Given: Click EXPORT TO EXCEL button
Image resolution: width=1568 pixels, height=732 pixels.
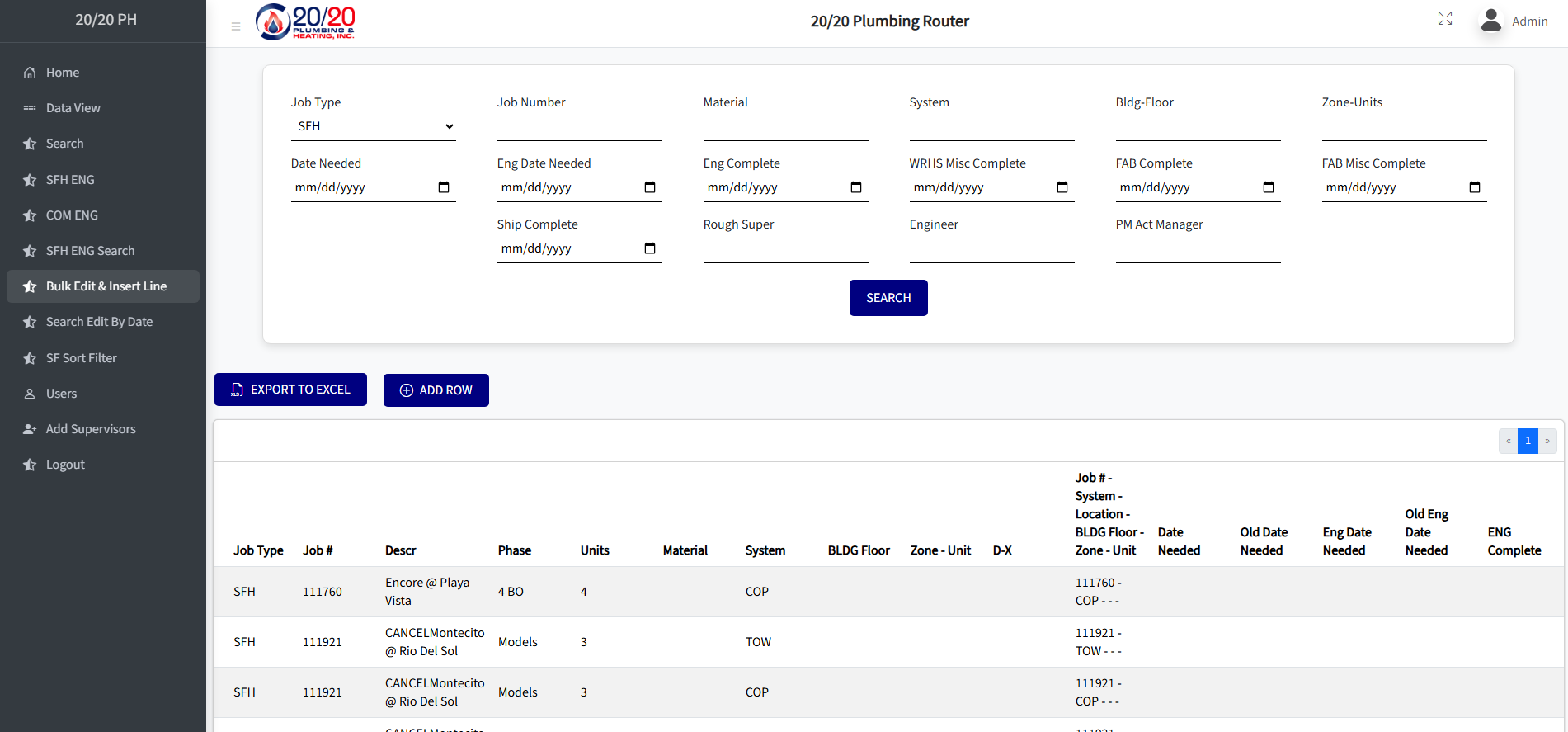Looking at the screenshot, I should tap(290, 390).
